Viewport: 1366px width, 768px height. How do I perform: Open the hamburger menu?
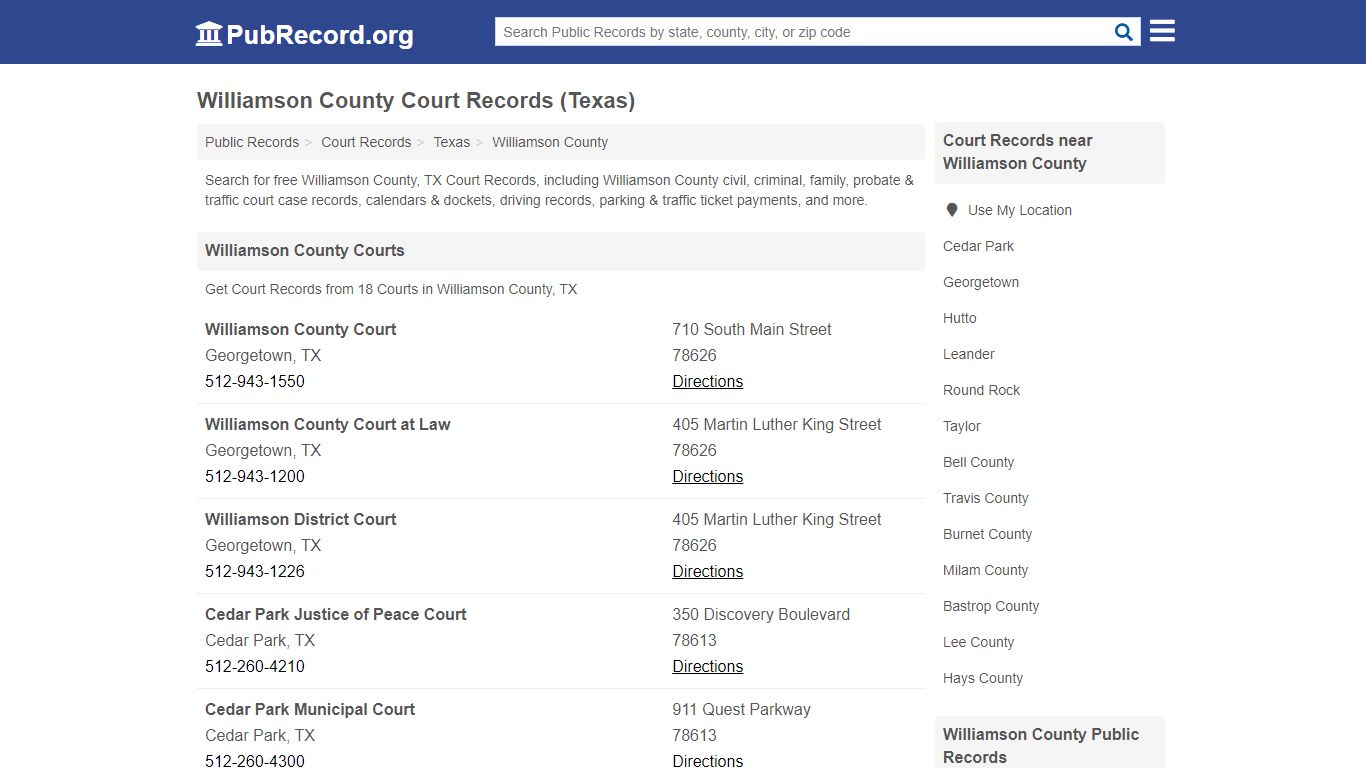click(1162, 31)
